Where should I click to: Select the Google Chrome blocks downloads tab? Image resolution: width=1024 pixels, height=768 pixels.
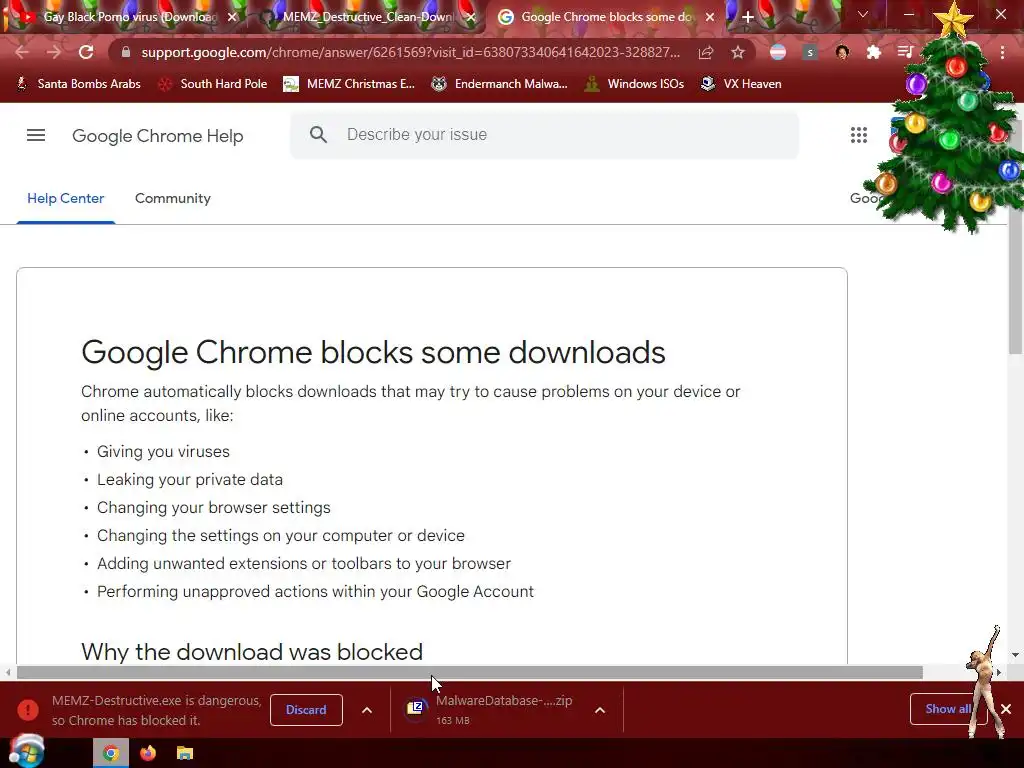[604, 17]
